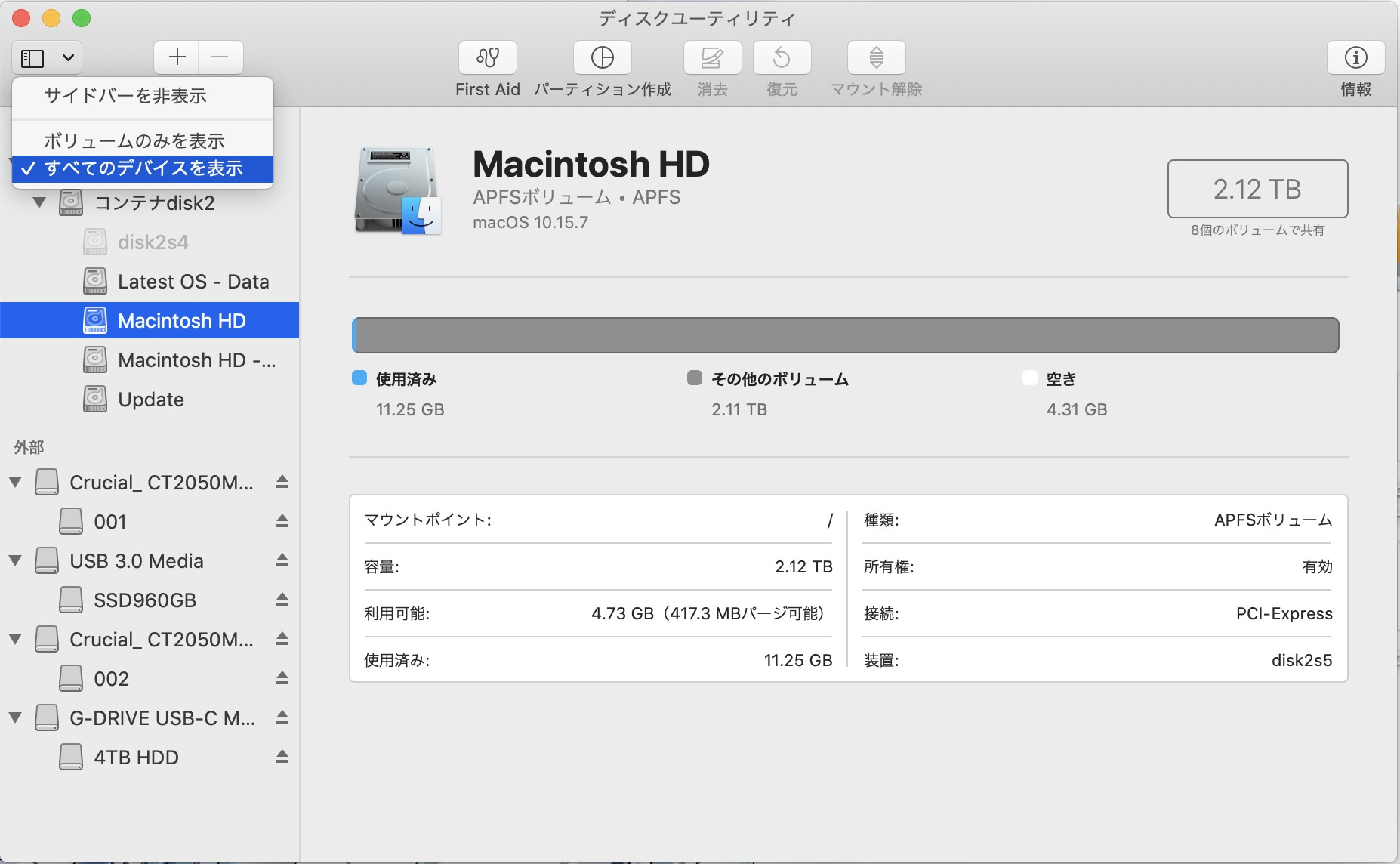Click the 4.31 GB free value
The width and height of the screenshot is (1400, 864).
1077,409
